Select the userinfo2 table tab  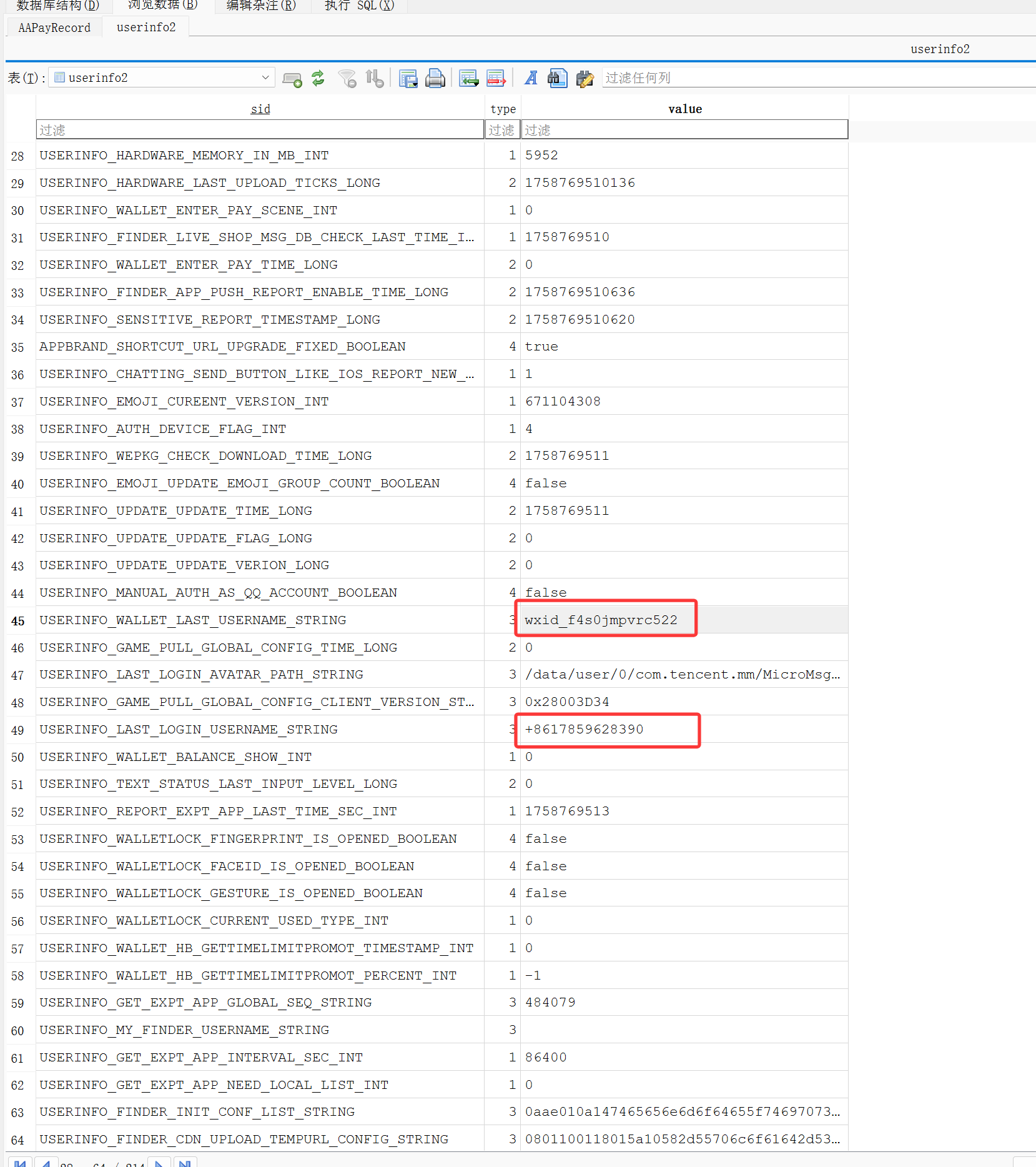(x=146, y=27)
